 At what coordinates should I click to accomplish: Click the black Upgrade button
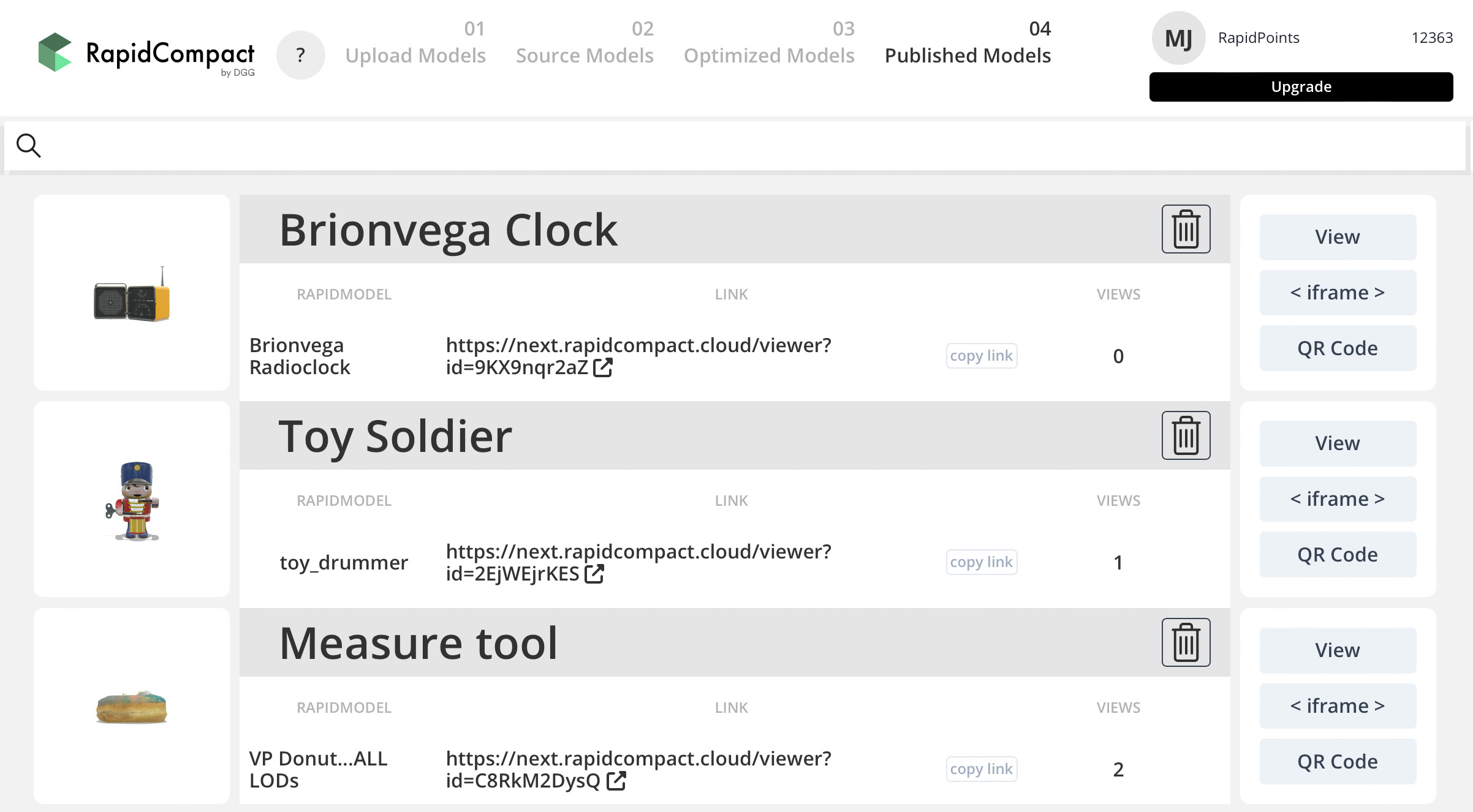[1301, 87]
